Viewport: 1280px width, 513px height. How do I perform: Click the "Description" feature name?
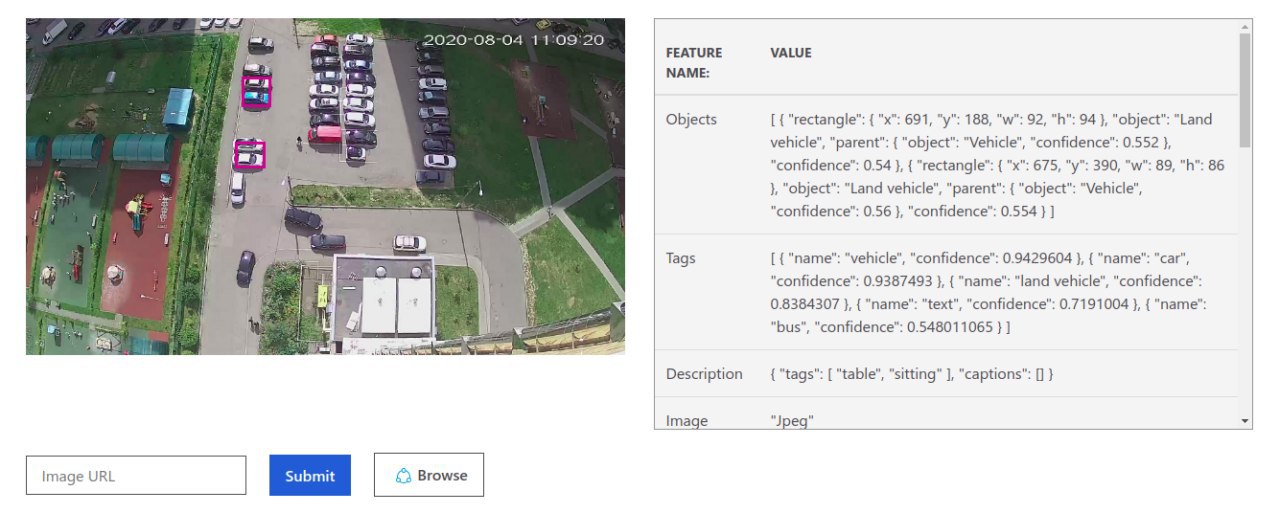point(704,374)
